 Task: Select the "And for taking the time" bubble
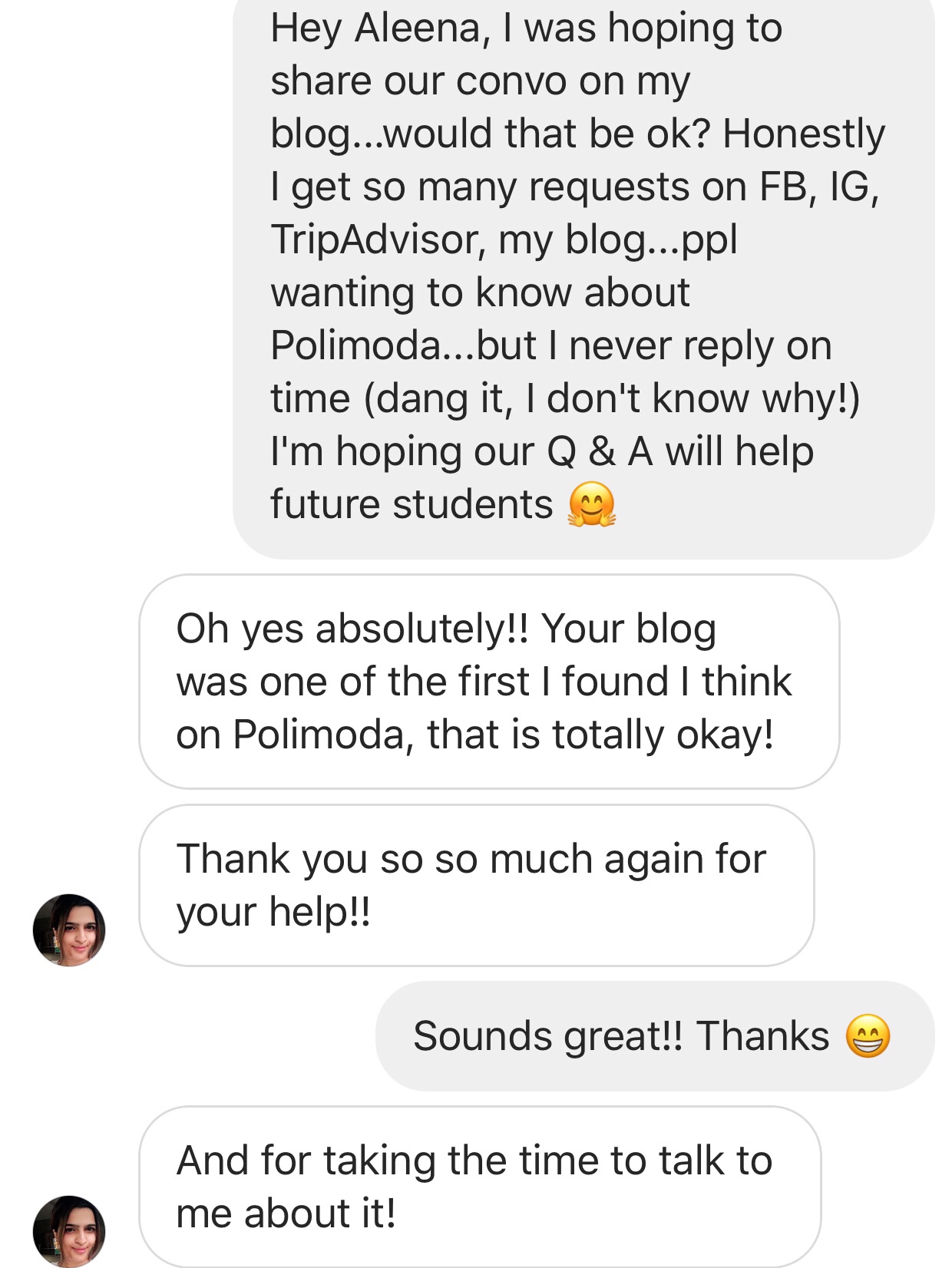[x=480, y=1187]
